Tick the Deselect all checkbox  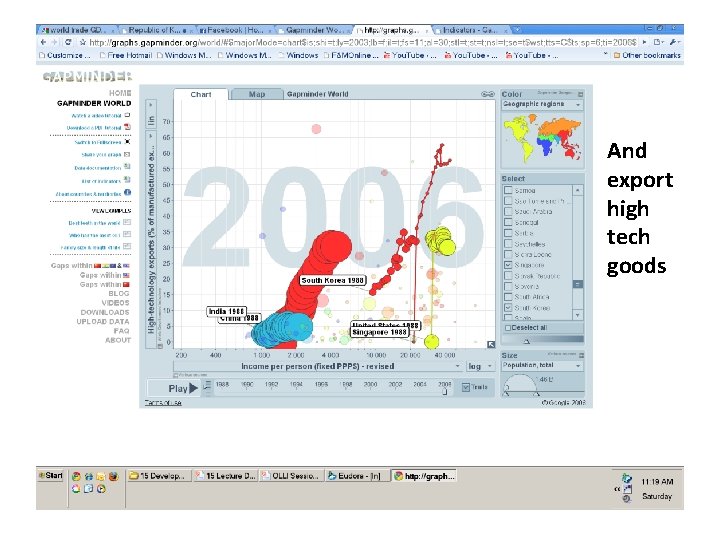[x=508, y=328]
